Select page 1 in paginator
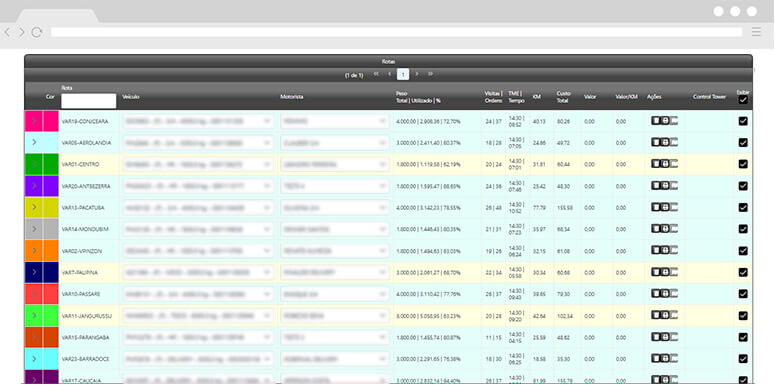This screenshot has height=390, width=775. [403, 75]
